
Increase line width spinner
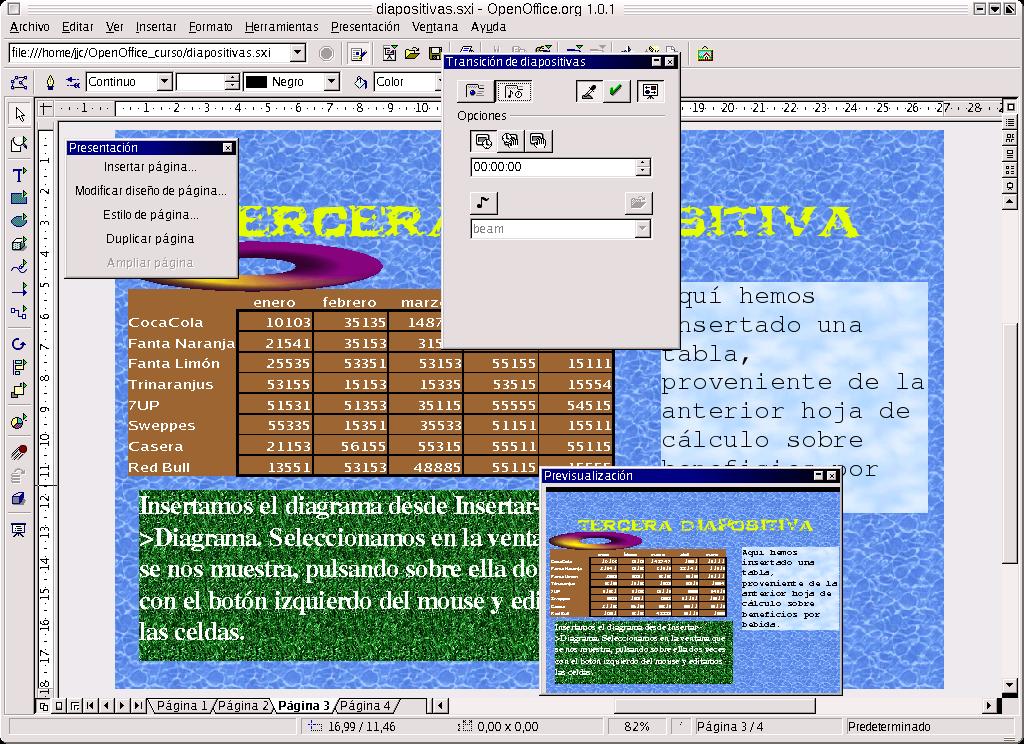[232, 77]
